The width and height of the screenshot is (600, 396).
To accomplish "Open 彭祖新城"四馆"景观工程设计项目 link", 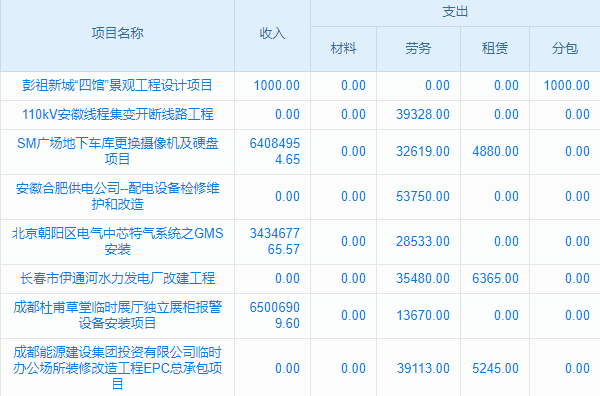I will pos(117,85).
